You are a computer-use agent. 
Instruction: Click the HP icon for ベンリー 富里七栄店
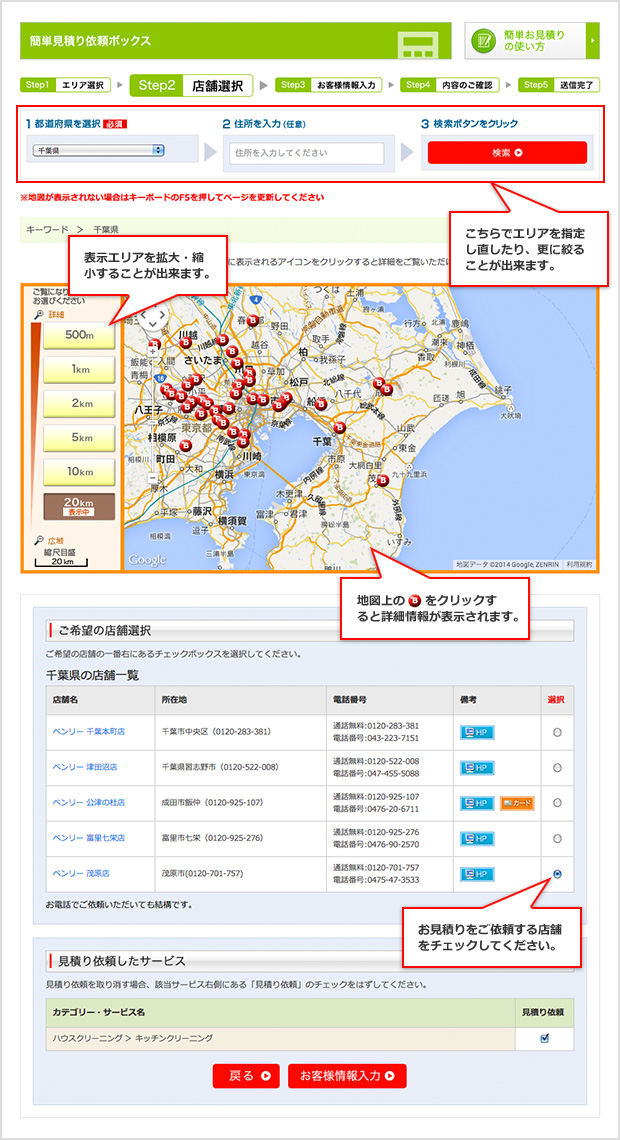[477, 839]
